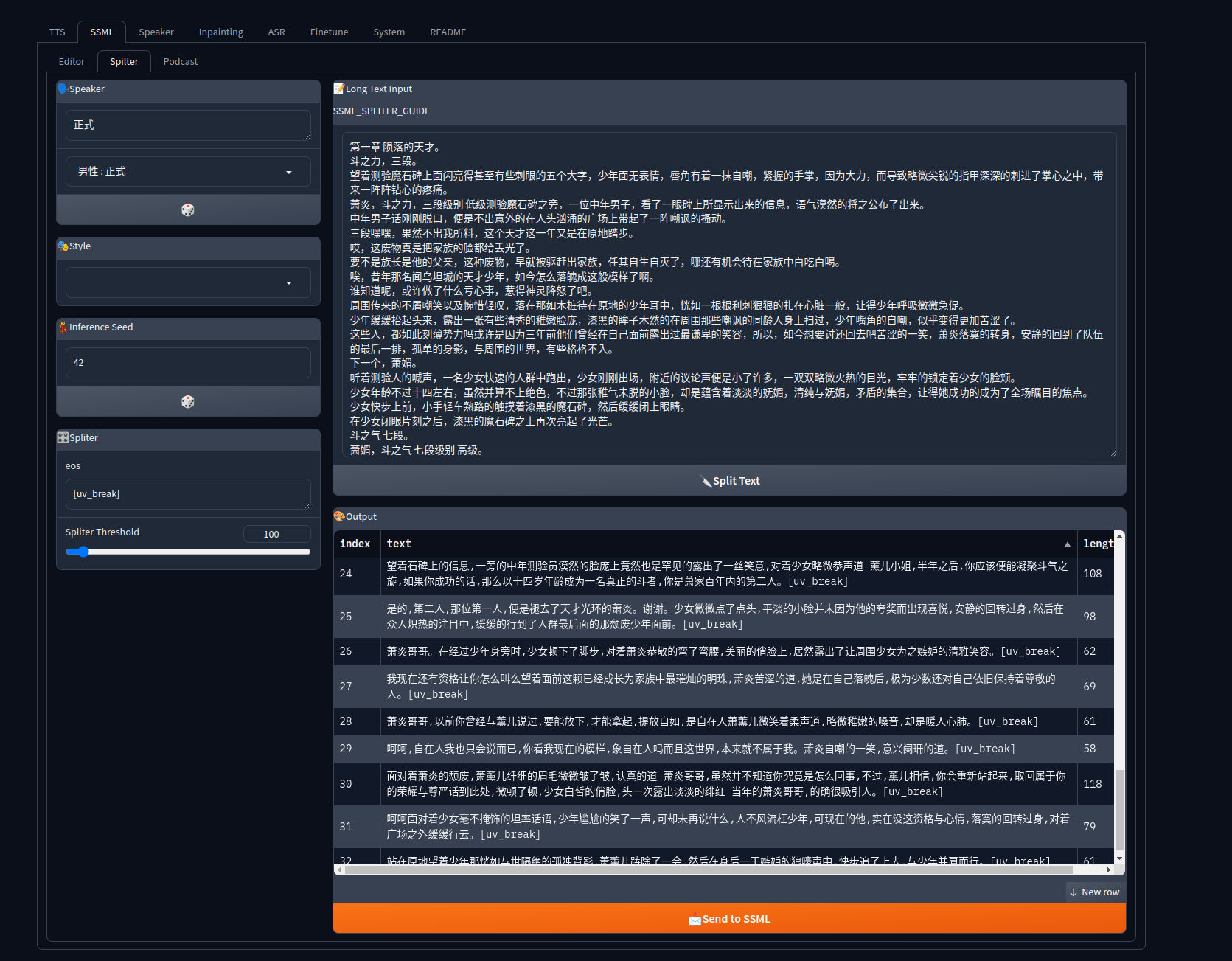The height and width of the screenshot is (961, 1232).
Task: Click the Split Text button
Action: pos(729,481)
